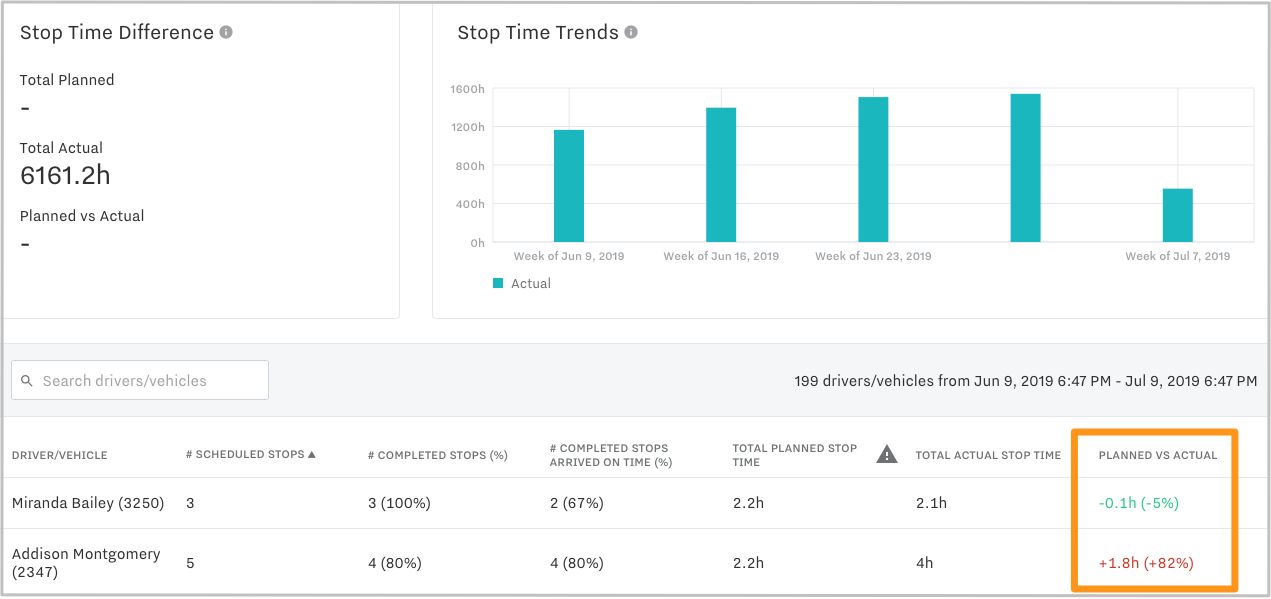Viewport: 1271px width, 599px height.
Task: Click Addison Montgomery's scheduled stops value 5
Action: point(190,563)
